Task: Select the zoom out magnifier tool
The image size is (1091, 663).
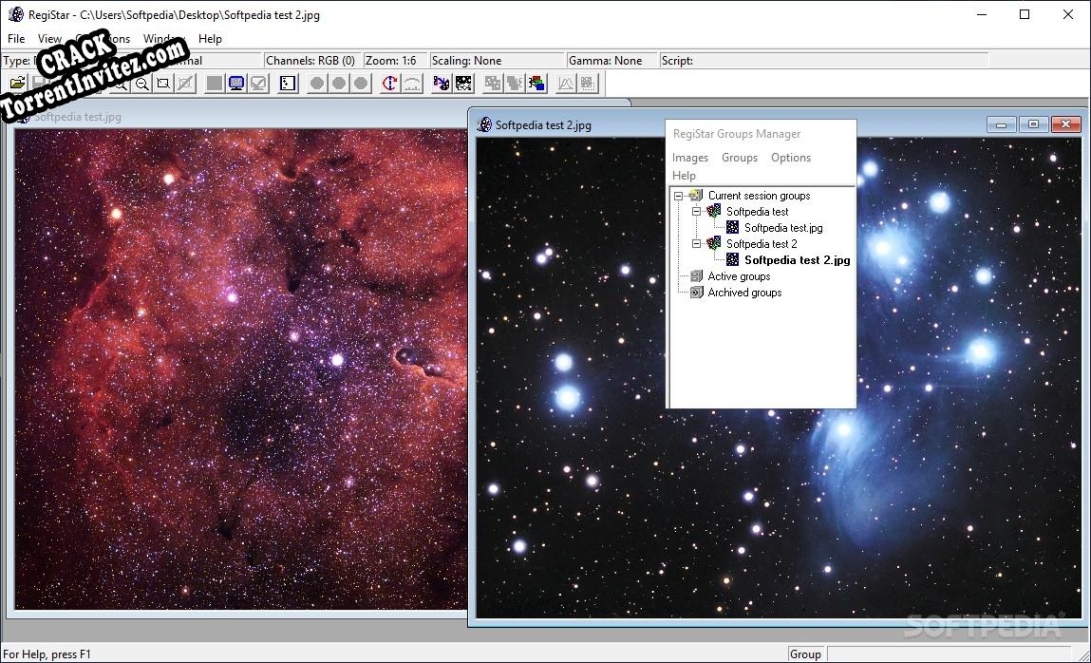Action: pos(142,83)
